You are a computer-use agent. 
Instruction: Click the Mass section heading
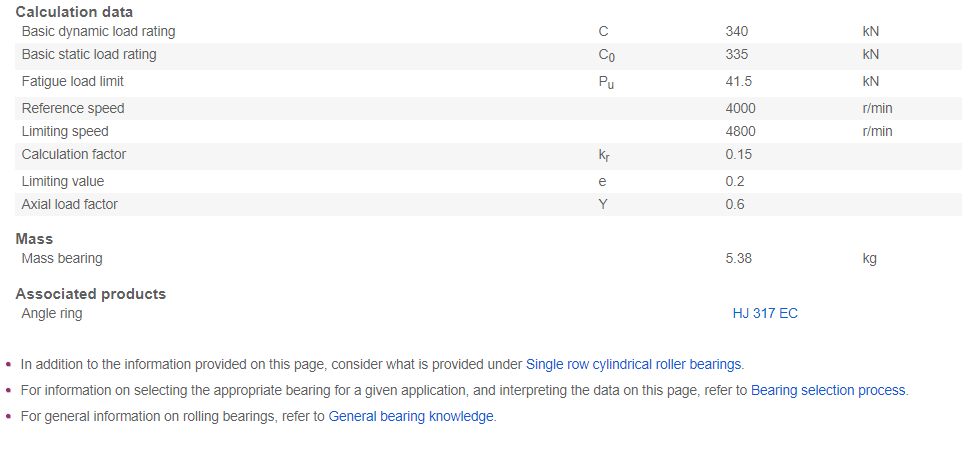[x=34, y=239]
